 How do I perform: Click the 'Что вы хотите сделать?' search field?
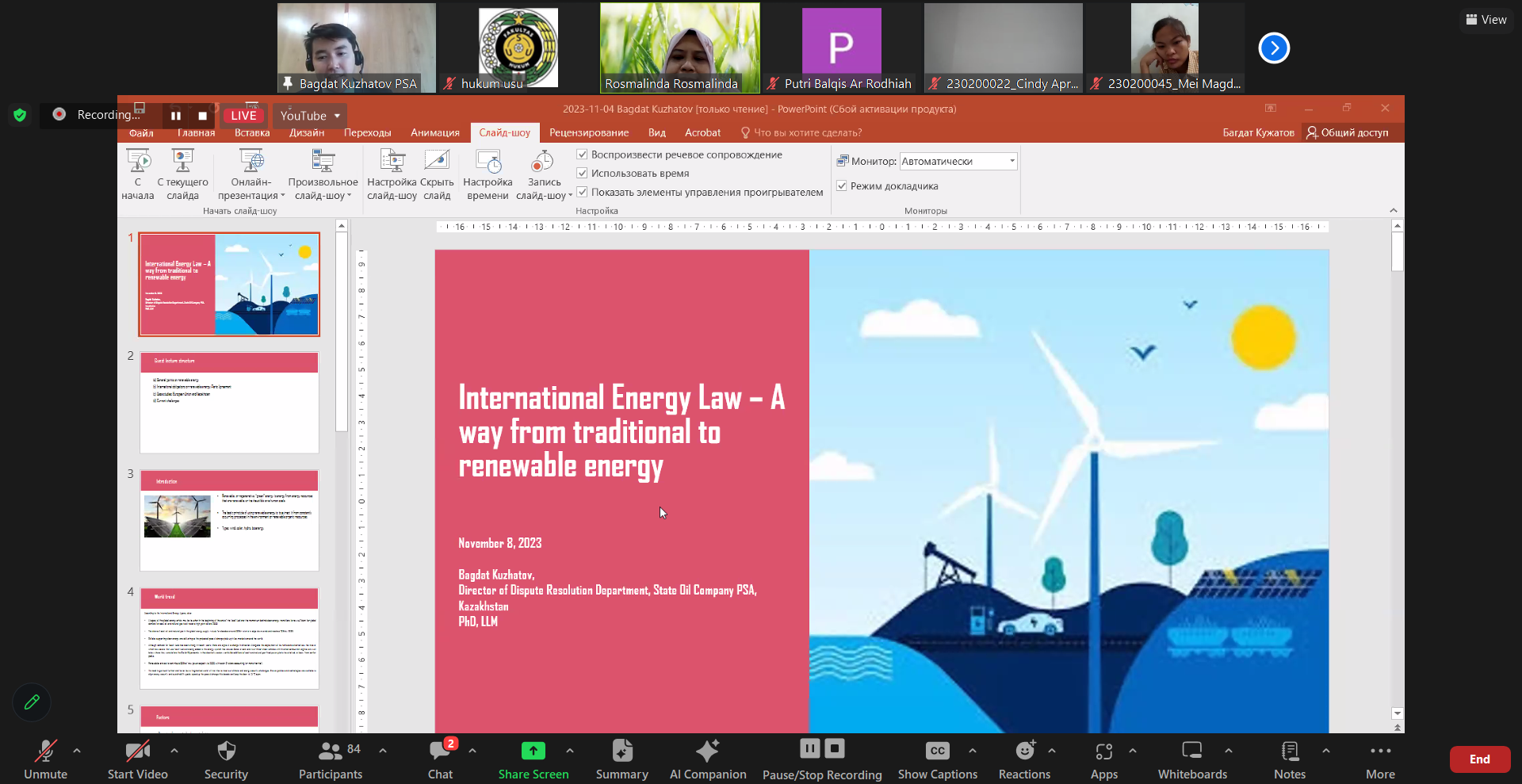click(x=801, y=132)
